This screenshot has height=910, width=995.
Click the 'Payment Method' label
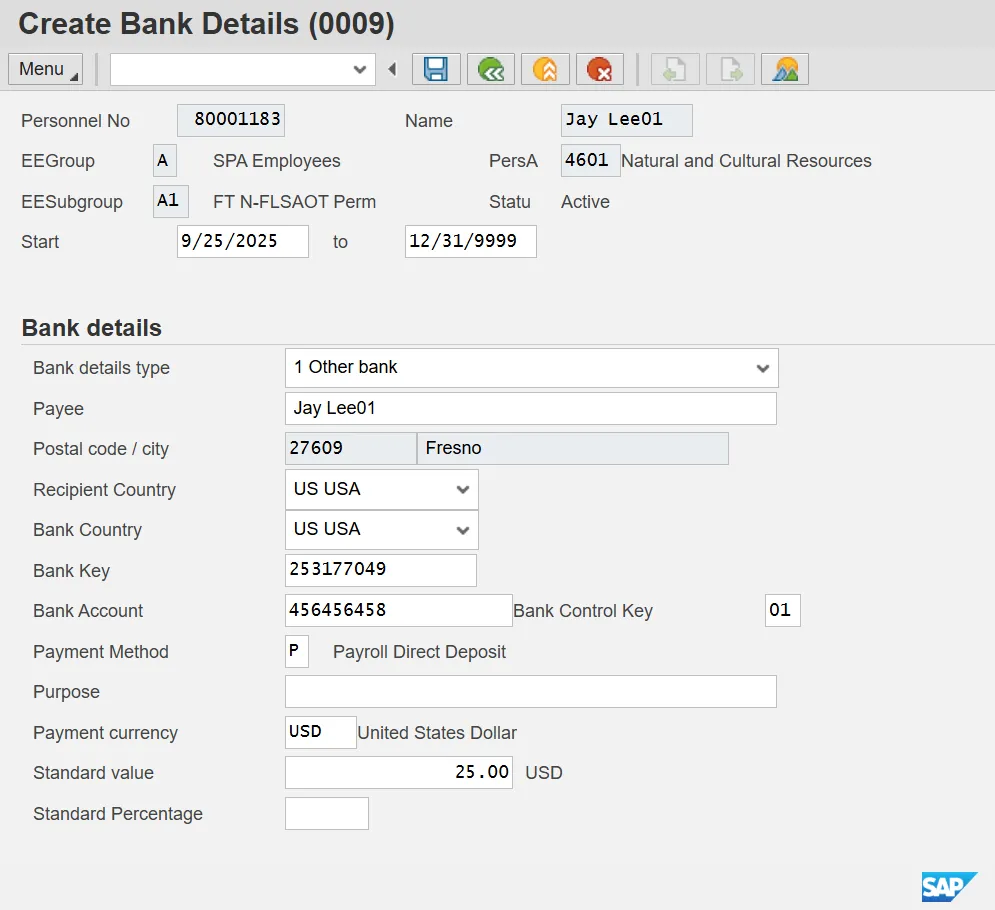[x=101, y=652]
